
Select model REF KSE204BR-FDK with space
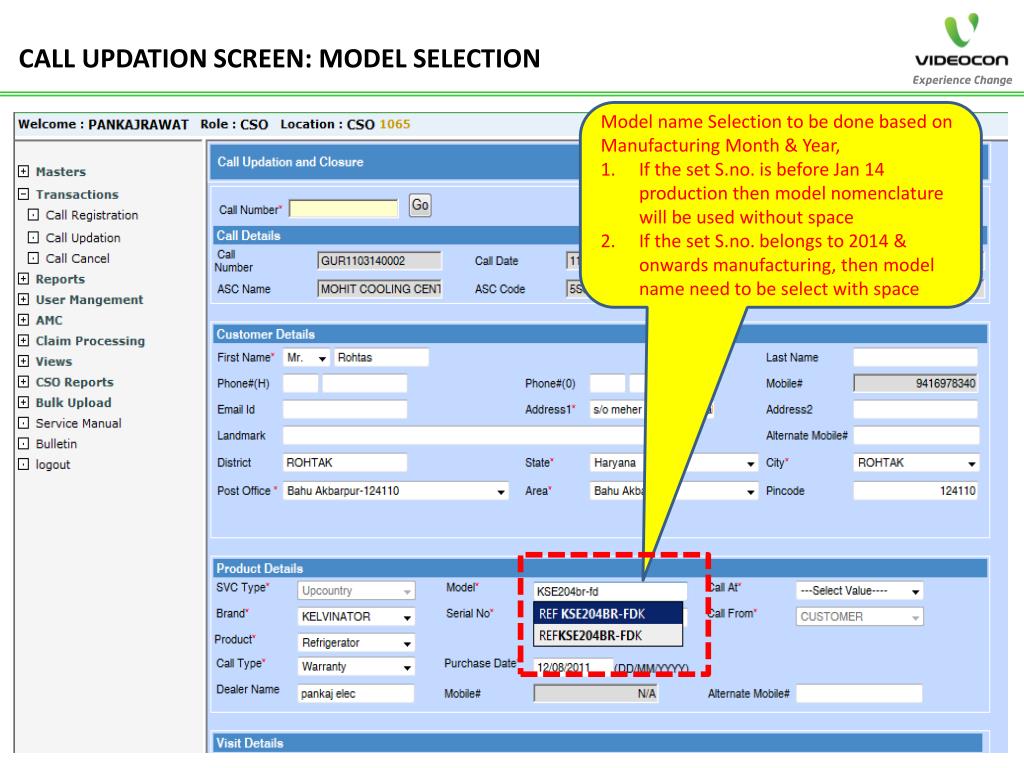coord(608,614)
